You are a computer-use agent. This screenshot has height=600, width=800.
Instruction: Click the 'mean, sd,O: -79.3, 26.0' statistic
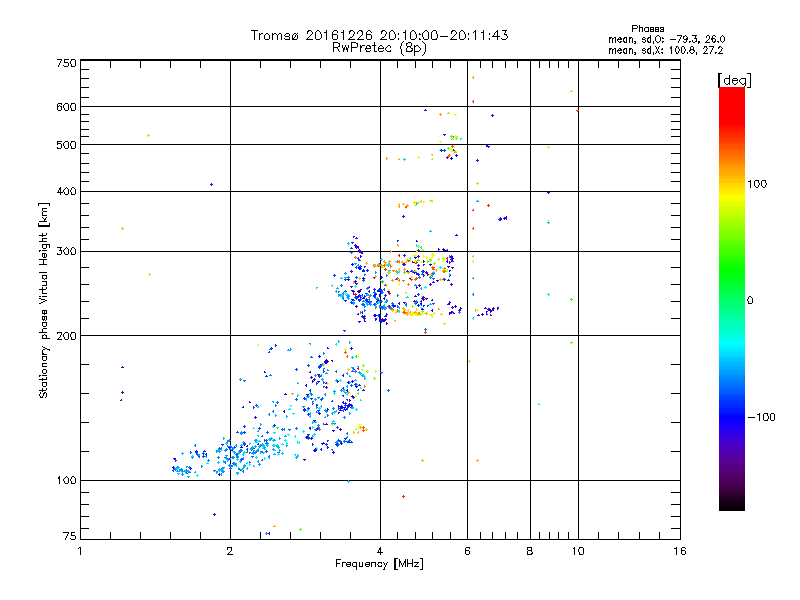tap(666, 39)
